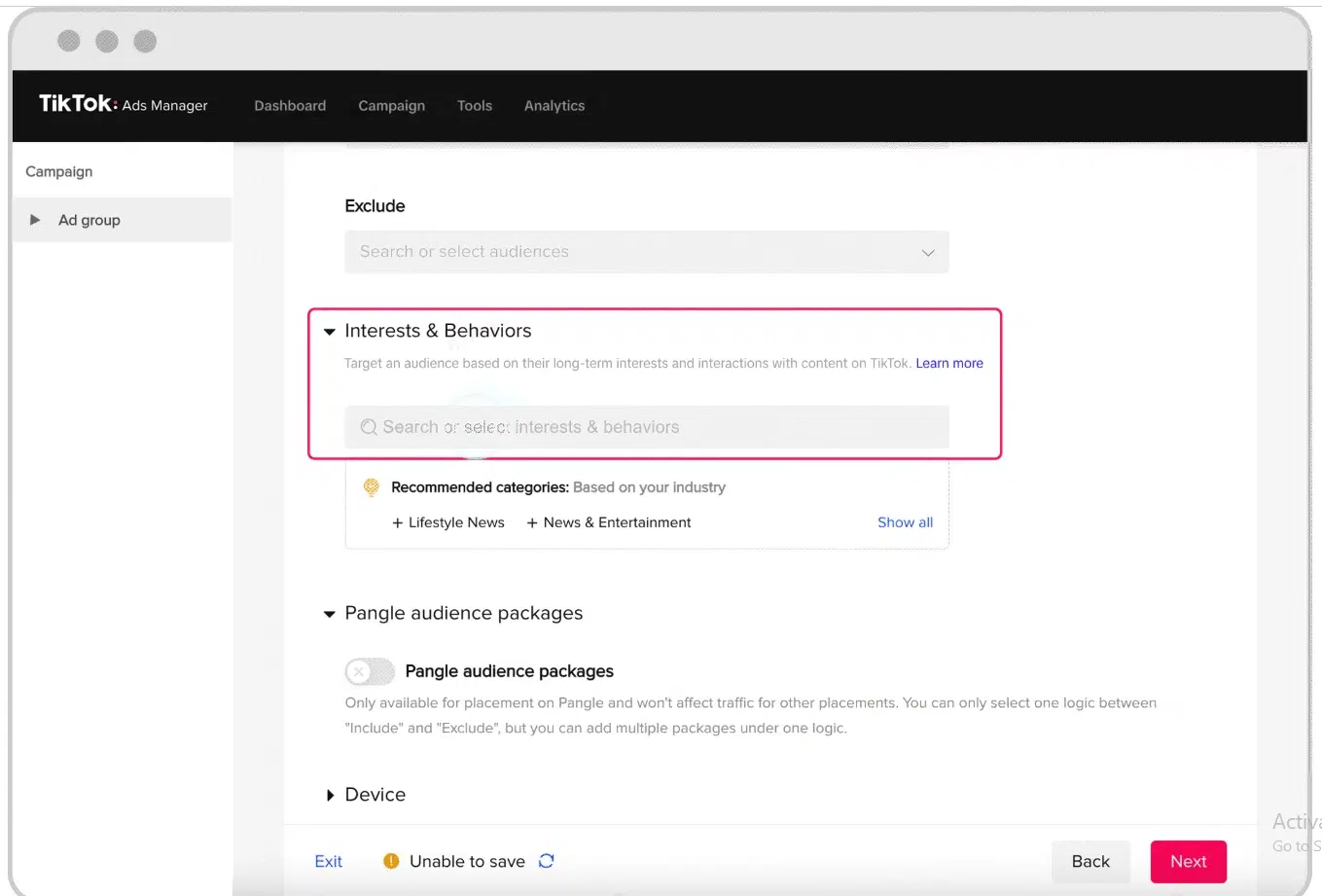Viewport: 1322px width, 896px height.
Task: Expand the Device section
Action: tap(330, 795)
